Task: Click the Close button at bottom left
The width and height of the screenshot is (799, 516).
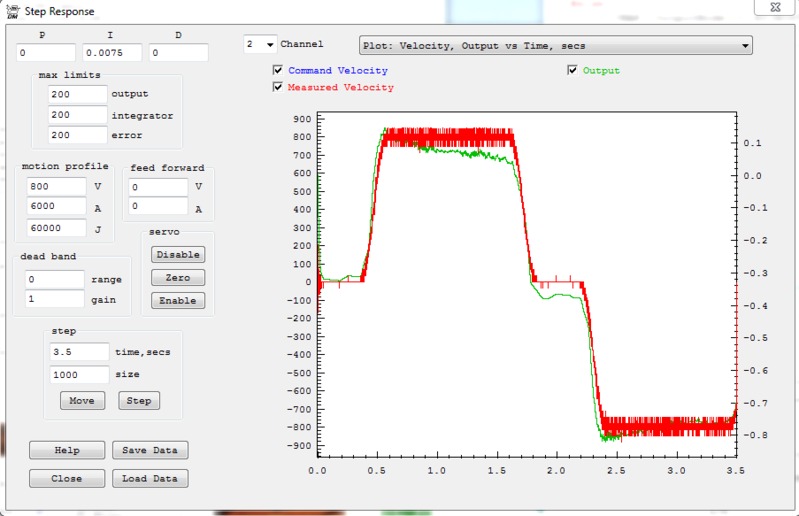Action: pos(67,479)
